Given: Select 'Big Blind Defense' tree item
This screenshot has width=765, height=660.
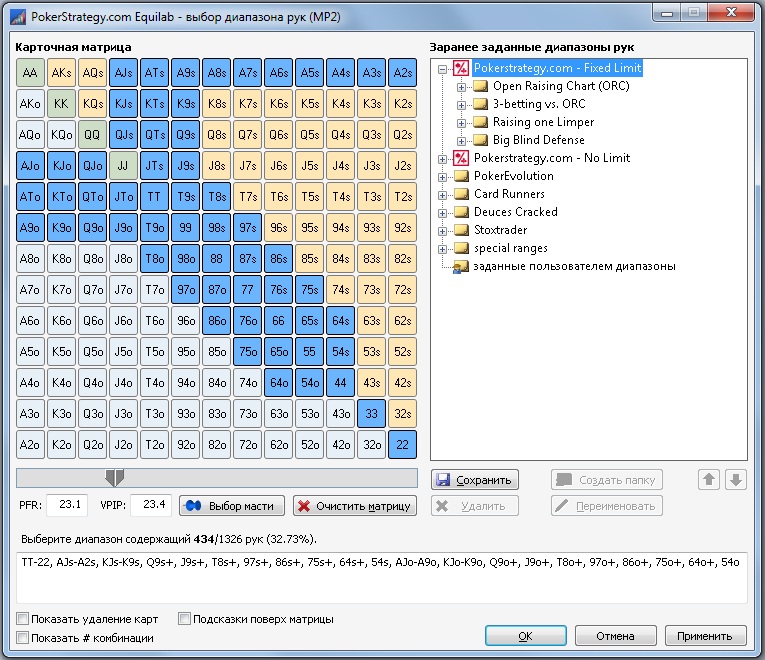Looking at the screenshot, I should [x=539, y=140].
